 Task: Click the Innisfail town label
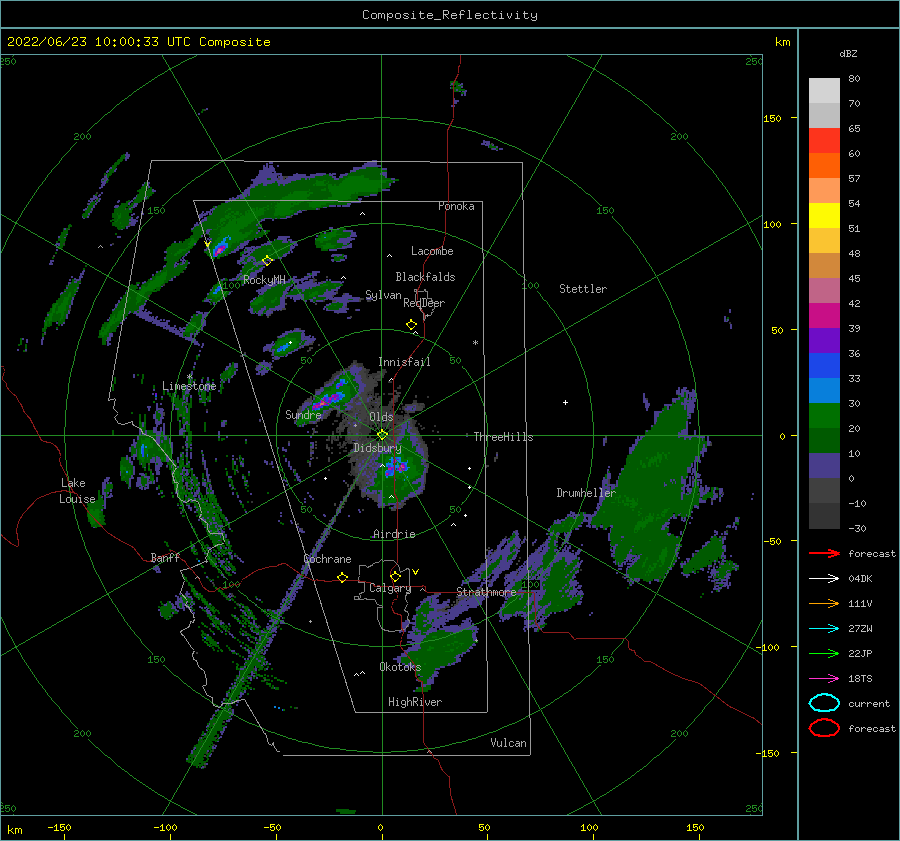(x=404, y=362)
